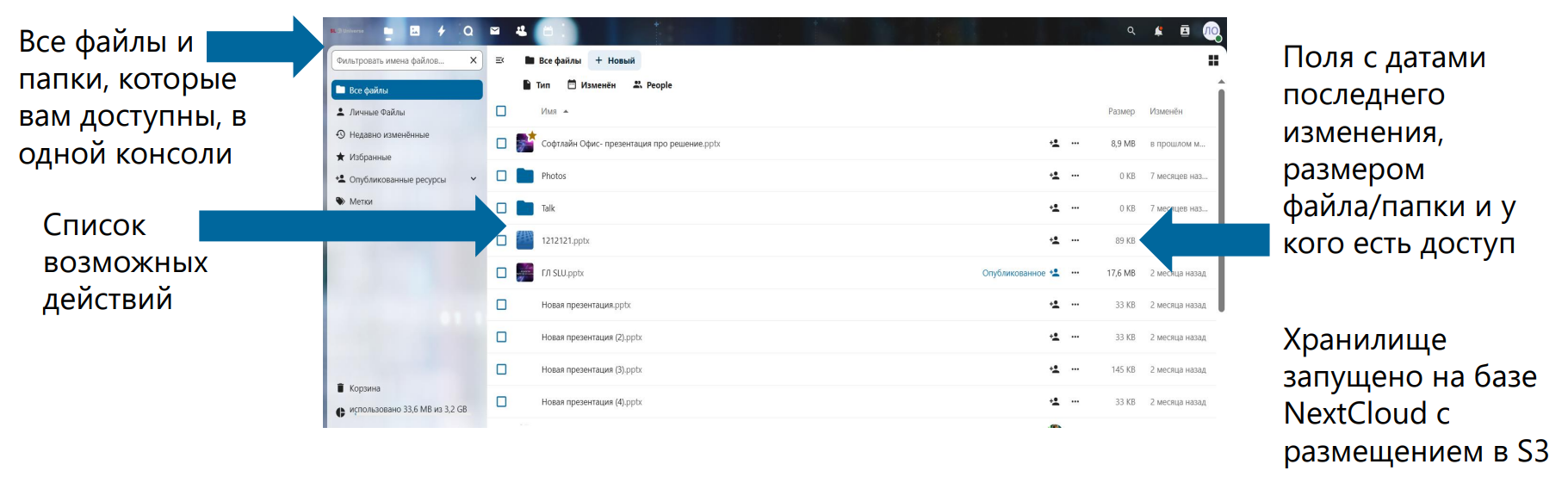
Task: Switch to grid view
Action: [1213, 60]
